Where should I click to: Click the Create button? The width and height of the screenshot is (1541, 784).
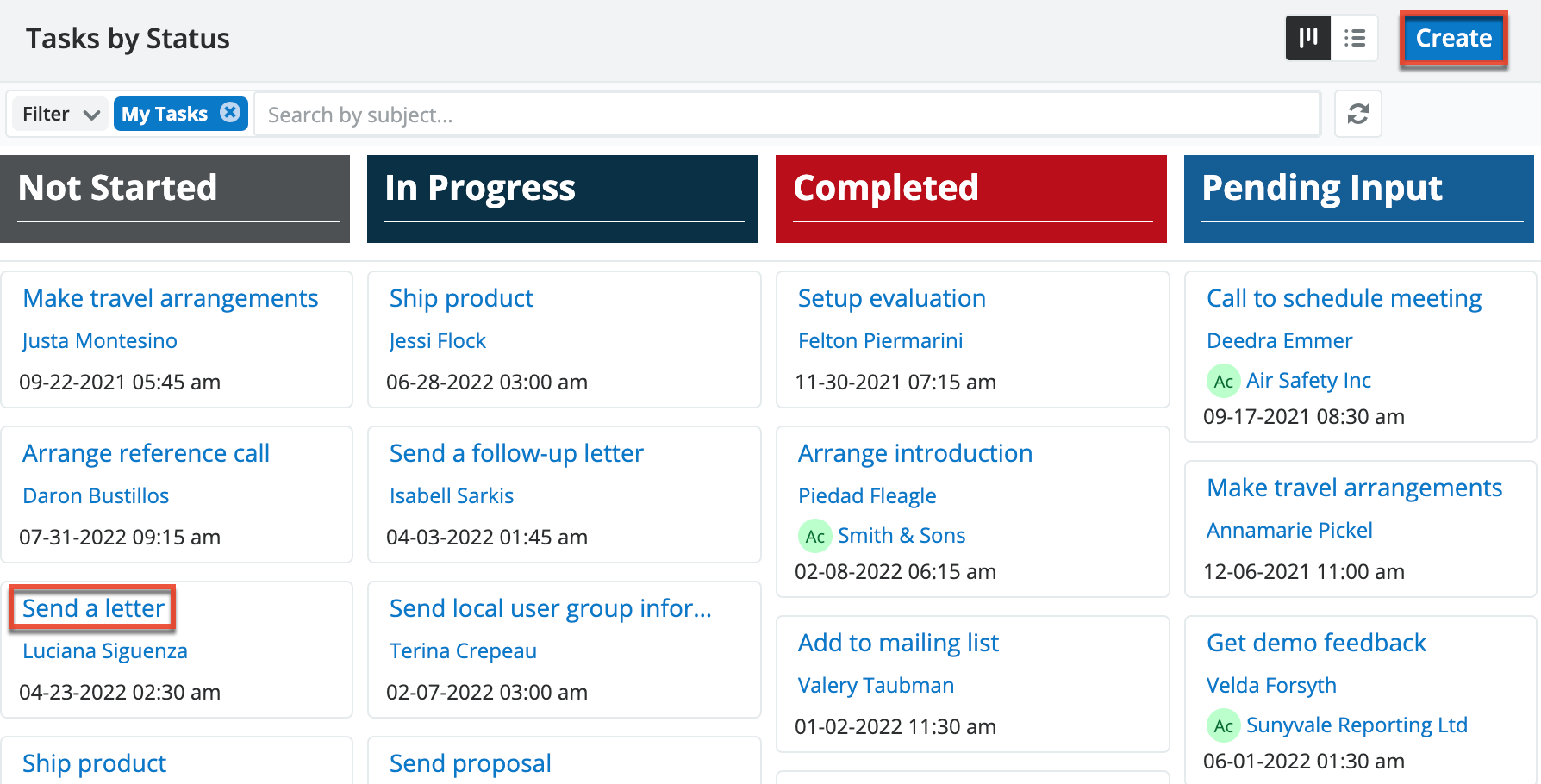pyautogui.click(x=1453, y=38)
